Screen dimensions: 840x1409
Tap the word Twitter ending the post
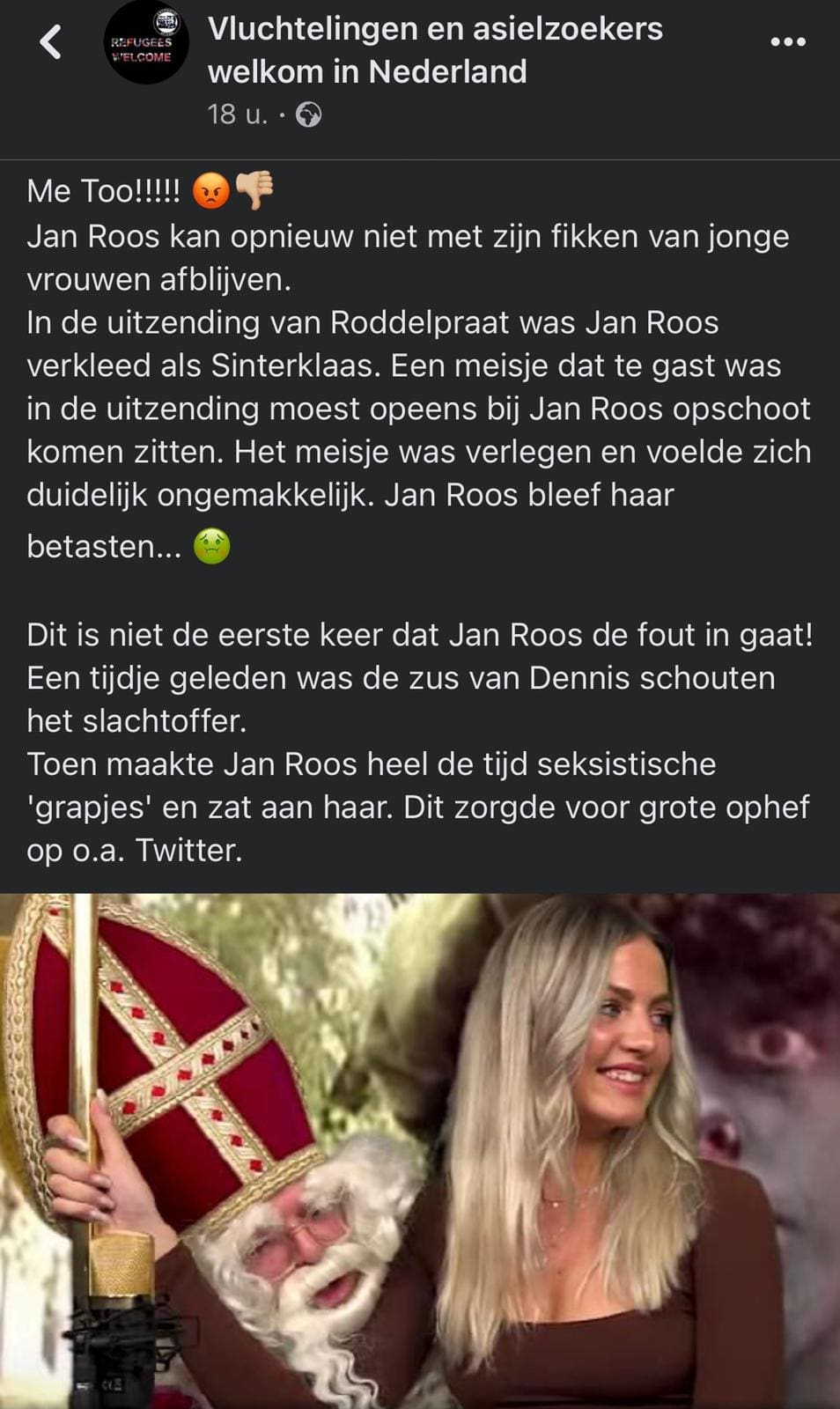coord(188,850)
